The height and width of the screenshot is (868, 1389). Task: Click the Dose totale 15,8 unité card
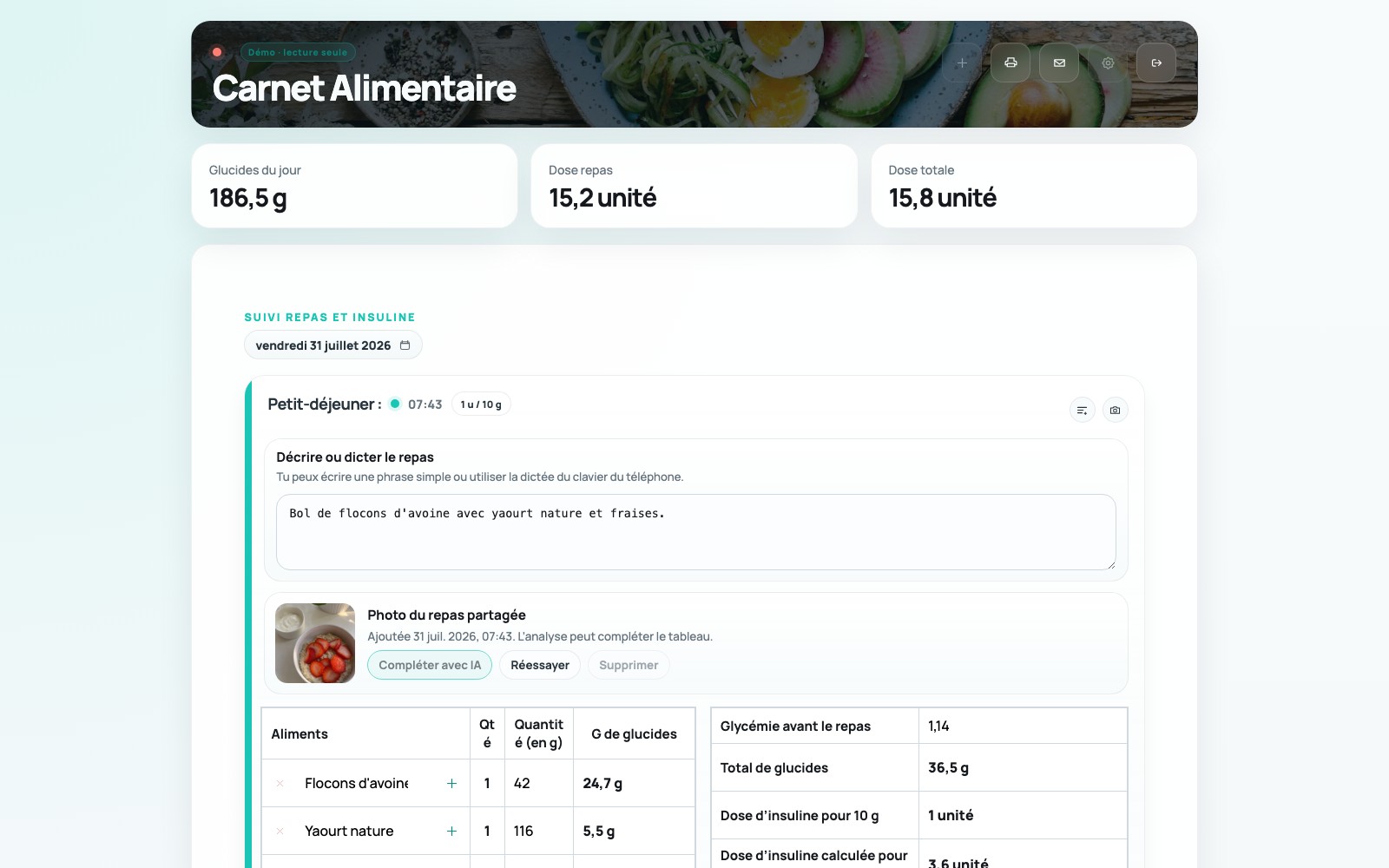(x=1034, y=186)
